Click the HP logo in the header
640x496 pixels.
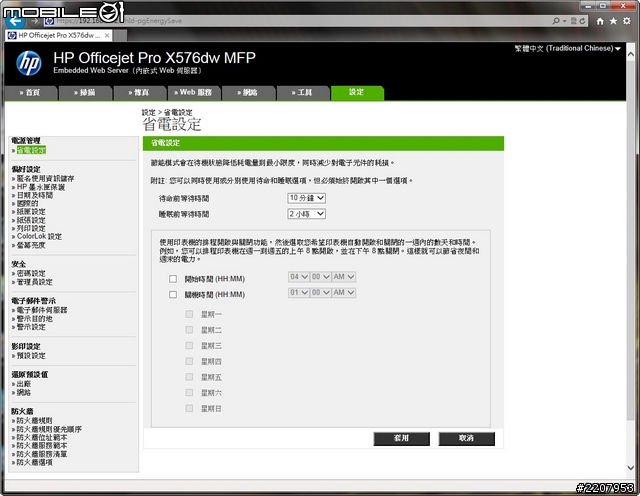29,63
